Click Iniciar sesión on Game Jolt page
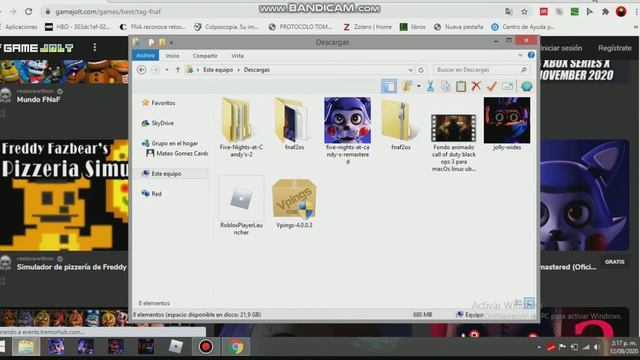 pyautogui.click(x=561, y=48)
